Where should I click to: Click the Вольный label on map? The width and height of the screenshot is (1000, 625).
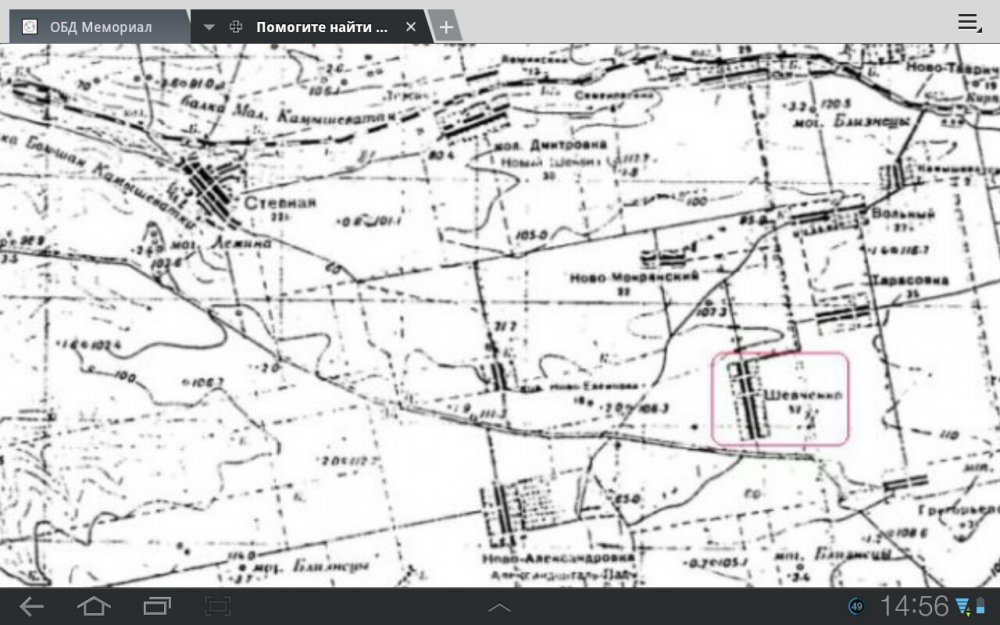(x=902, y=213)
